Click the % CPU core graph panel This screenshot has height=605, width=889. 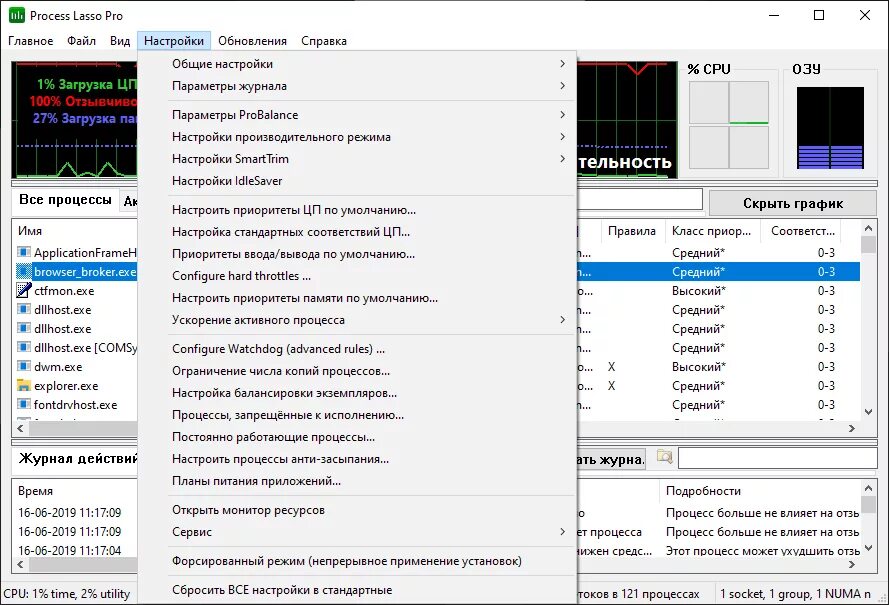coord(729,125)
